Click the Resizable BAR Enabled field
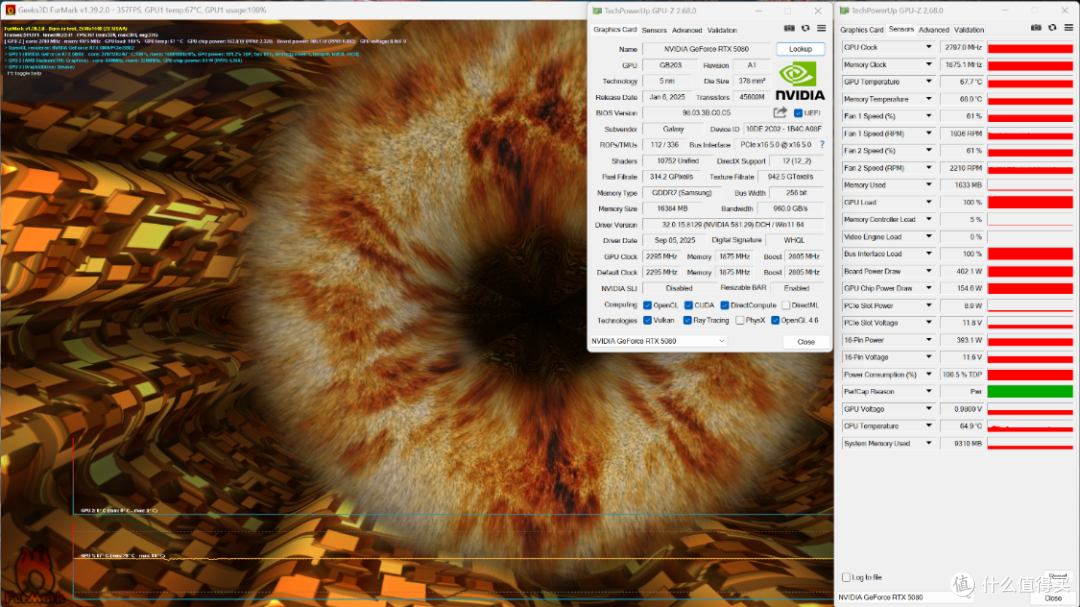The image size is (1080, 607). [796, 289]
